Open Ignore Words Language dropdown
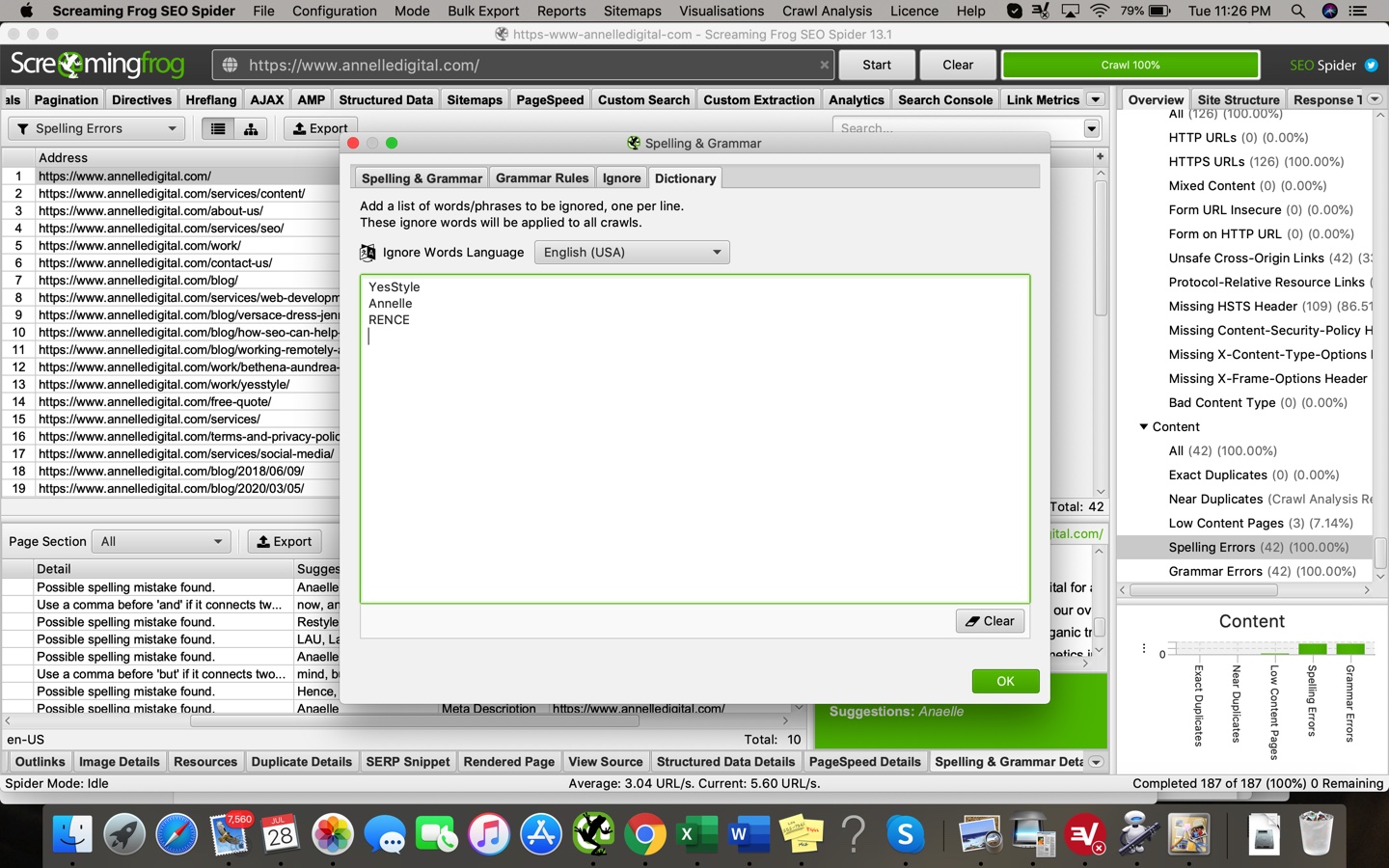1389x868 pixels. (x=632, y=253)
